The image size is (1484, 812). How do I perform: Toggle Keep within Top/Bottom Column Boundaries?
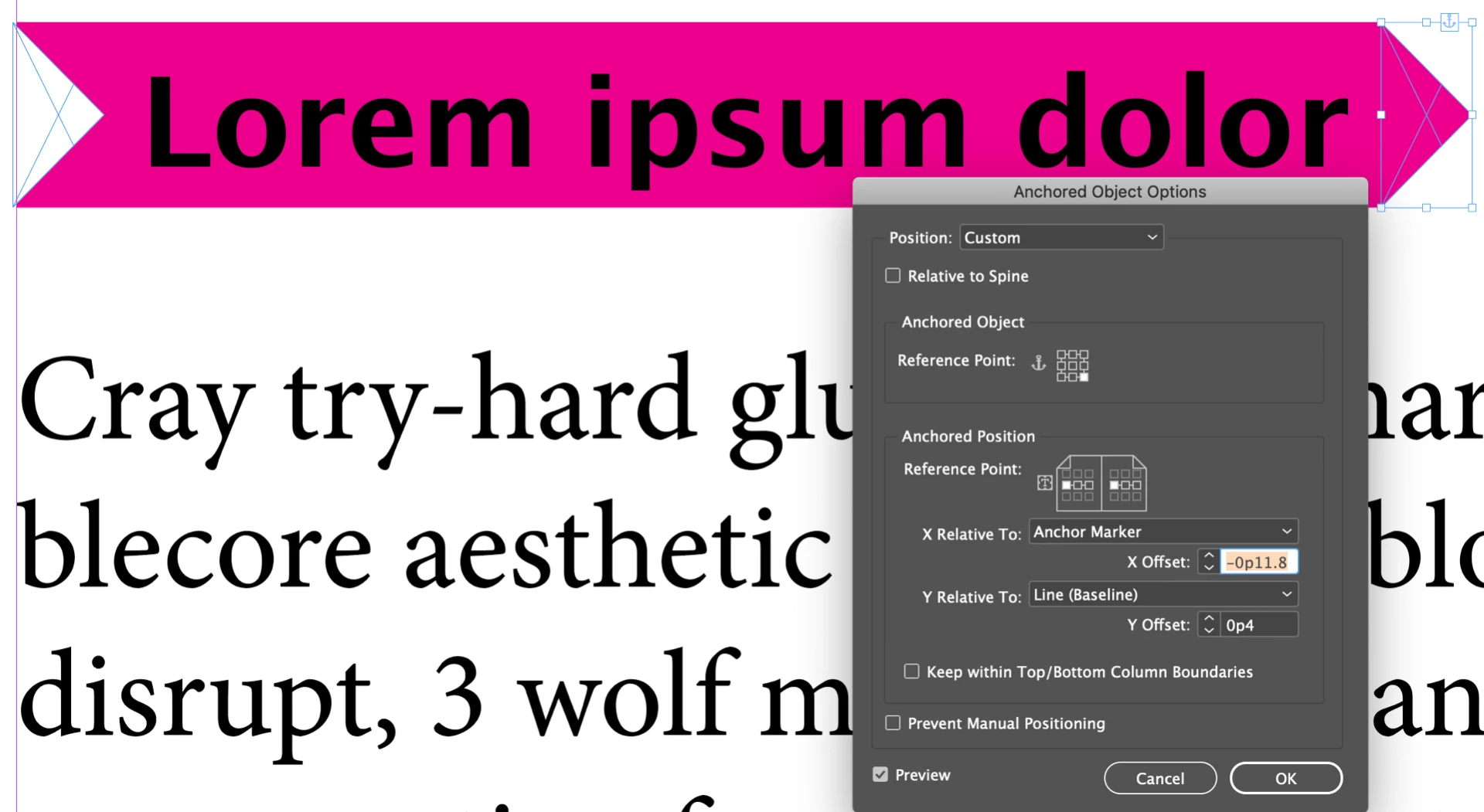point(912,671)
